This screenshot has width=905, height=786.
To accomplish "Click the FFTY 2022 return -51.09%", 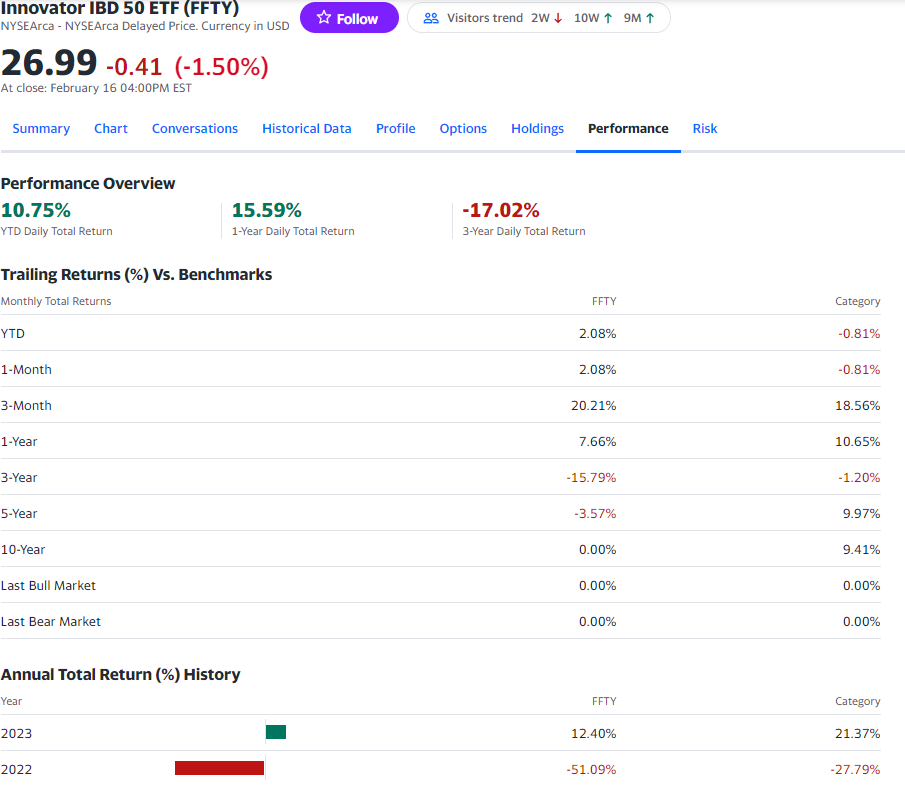I will [x=591, y=769].
